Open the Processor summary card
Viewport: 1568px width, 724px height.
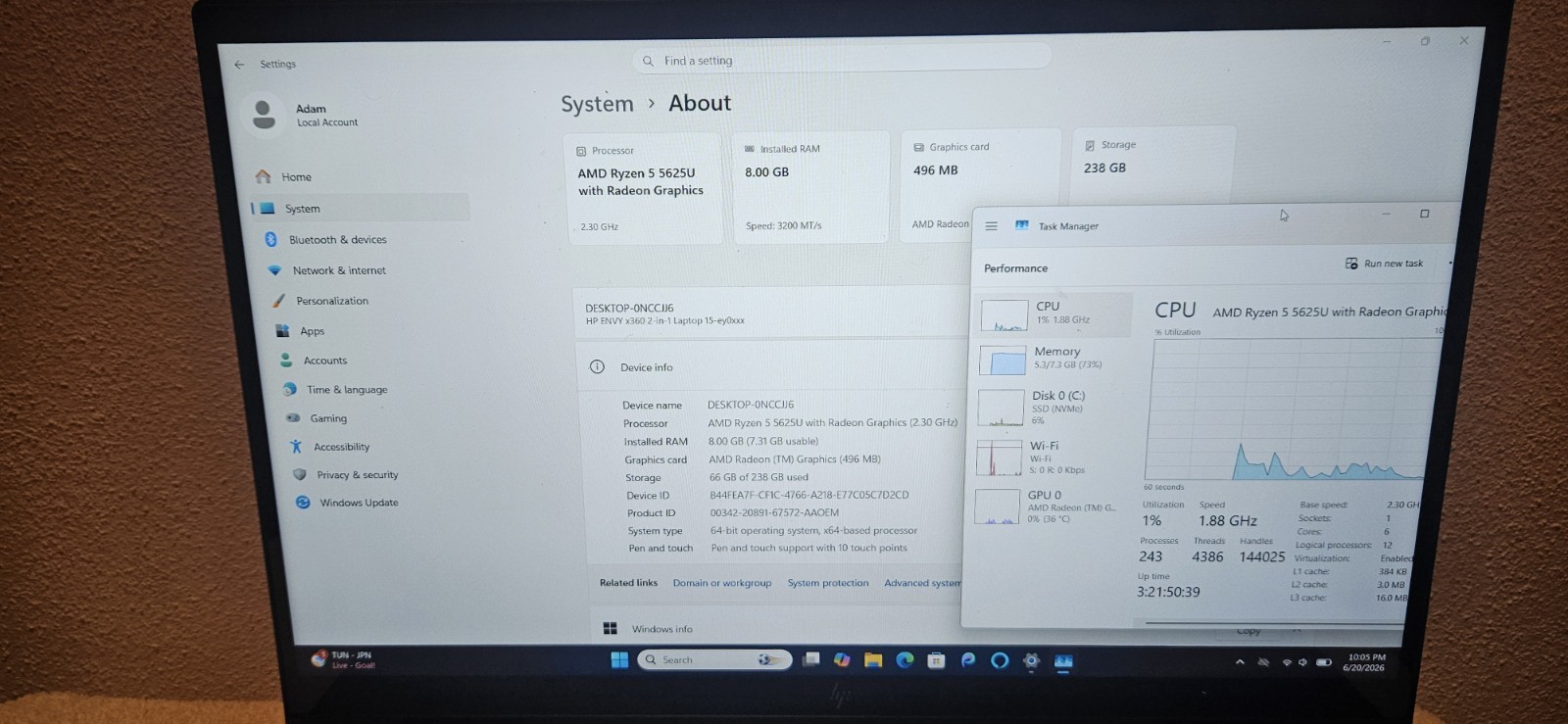[x=644, y=189]
